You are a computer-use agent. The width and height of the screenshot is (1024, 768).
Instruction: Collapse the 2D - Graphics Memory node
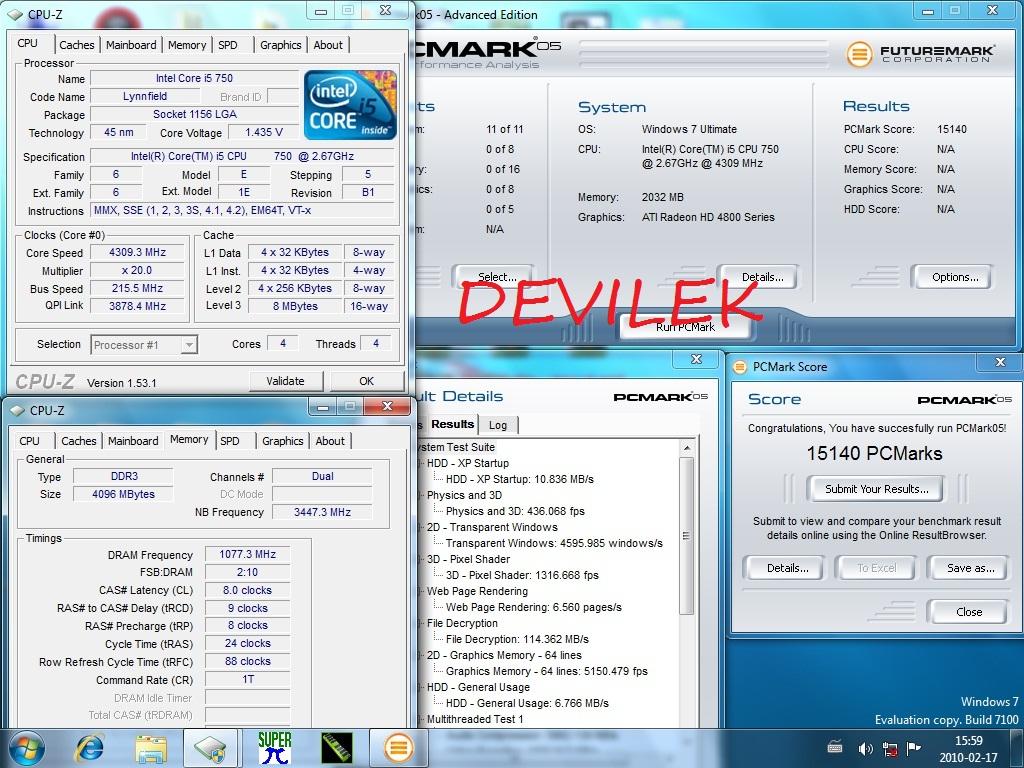tap(421, 655)
